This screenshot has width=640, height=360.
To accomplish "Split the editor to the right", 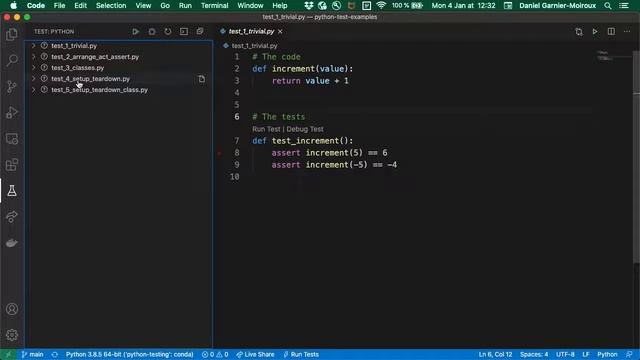I will coord(611,31).
